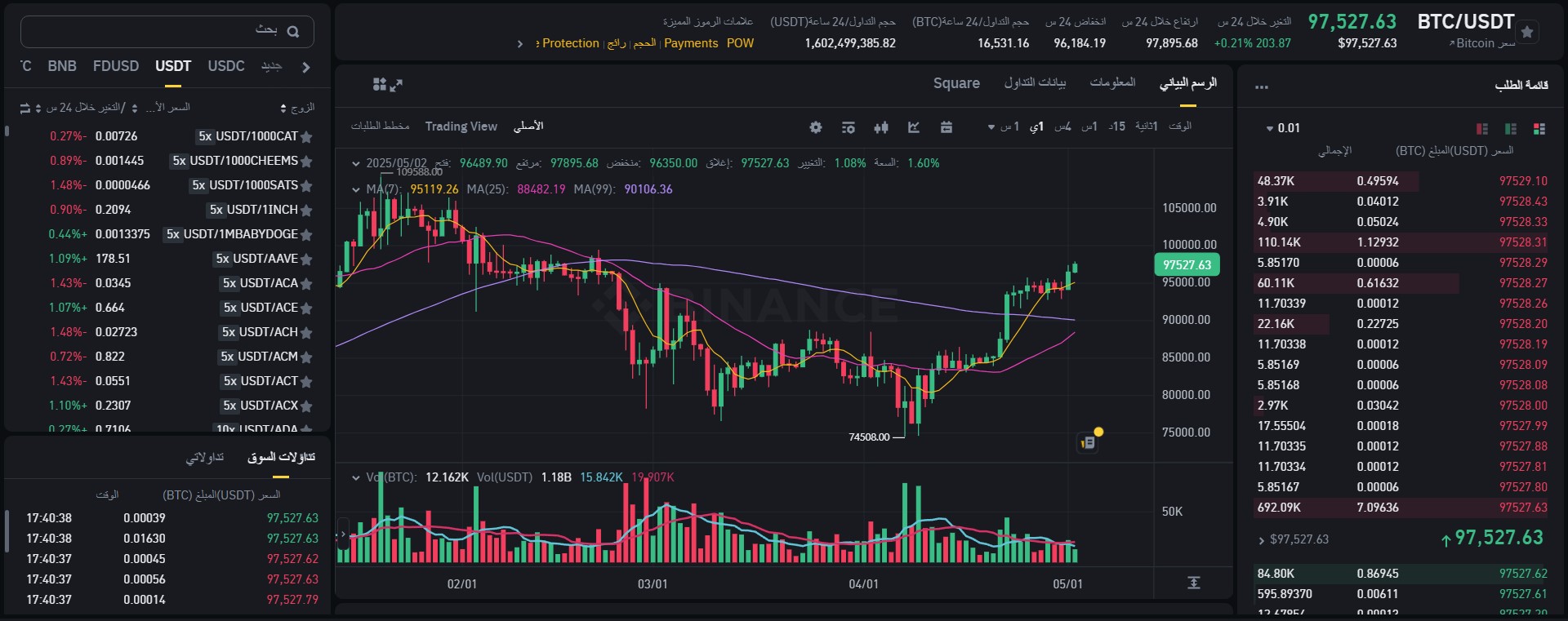Viewport: 1568px width, 621px height.
Task: Show buy orders only view
Action: pos(1511,129)
